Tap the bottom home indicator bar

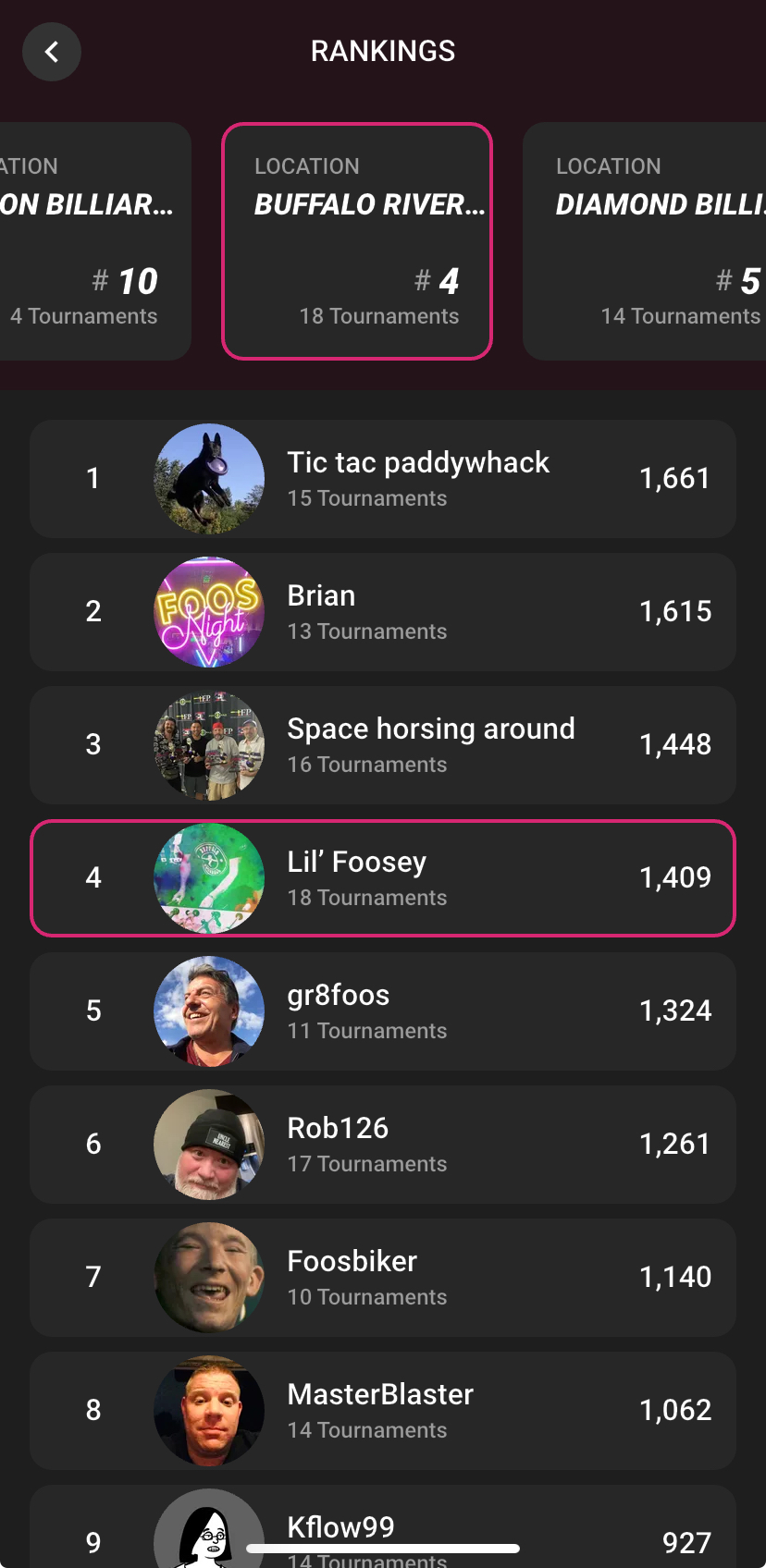click(383, 1549)
